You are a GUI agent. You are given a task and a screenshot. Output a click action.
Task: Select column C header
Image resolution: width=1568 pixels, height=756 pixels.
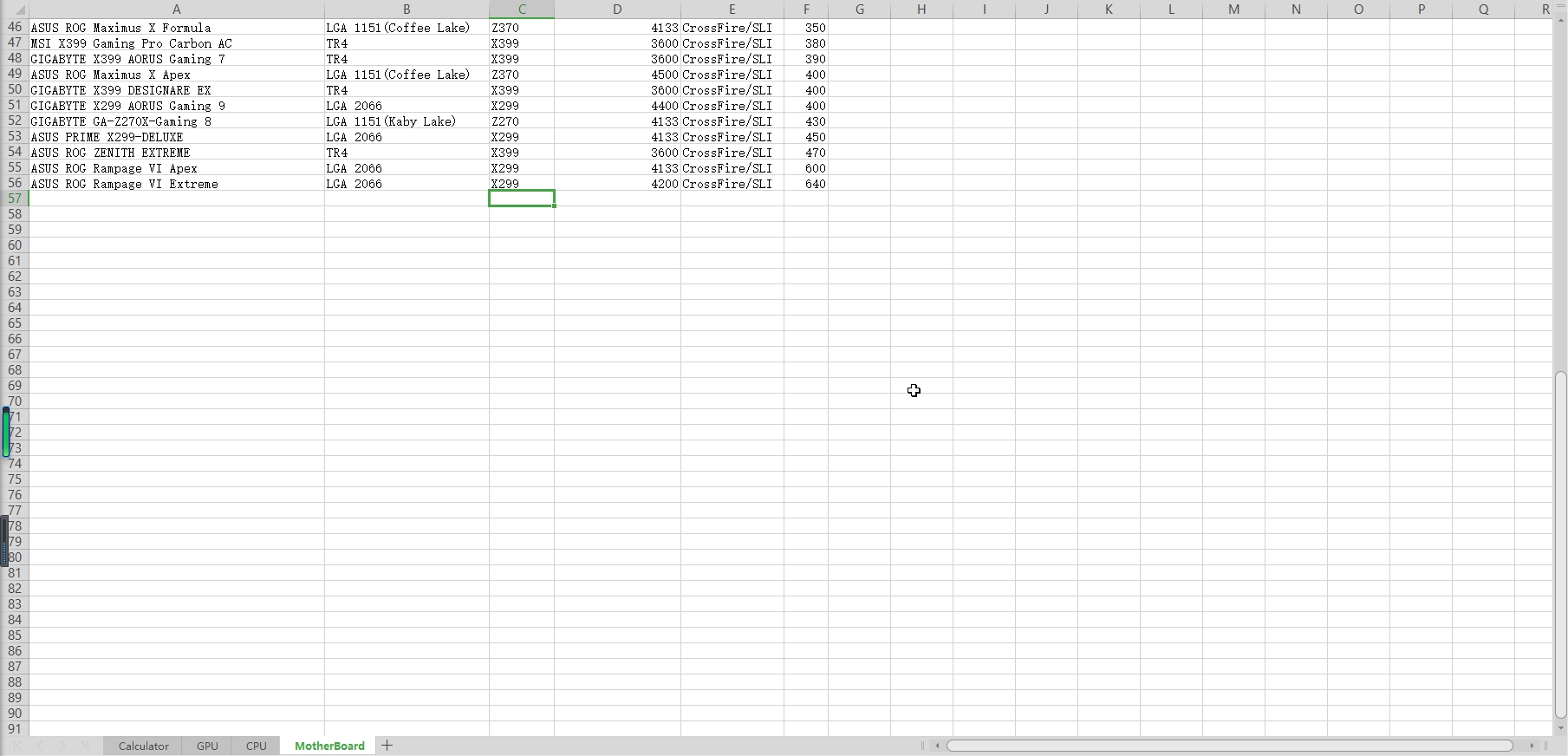pyautogui.click(x=522, y=10)
